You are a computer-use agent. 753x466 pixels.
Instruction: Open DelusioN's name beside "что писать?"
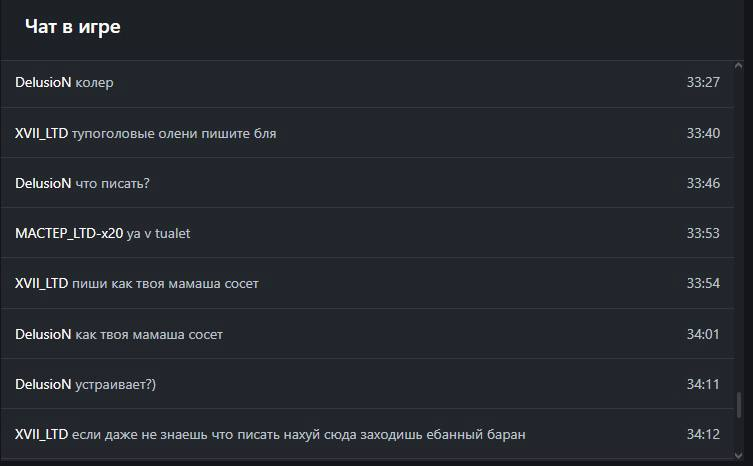coord(43,183)
